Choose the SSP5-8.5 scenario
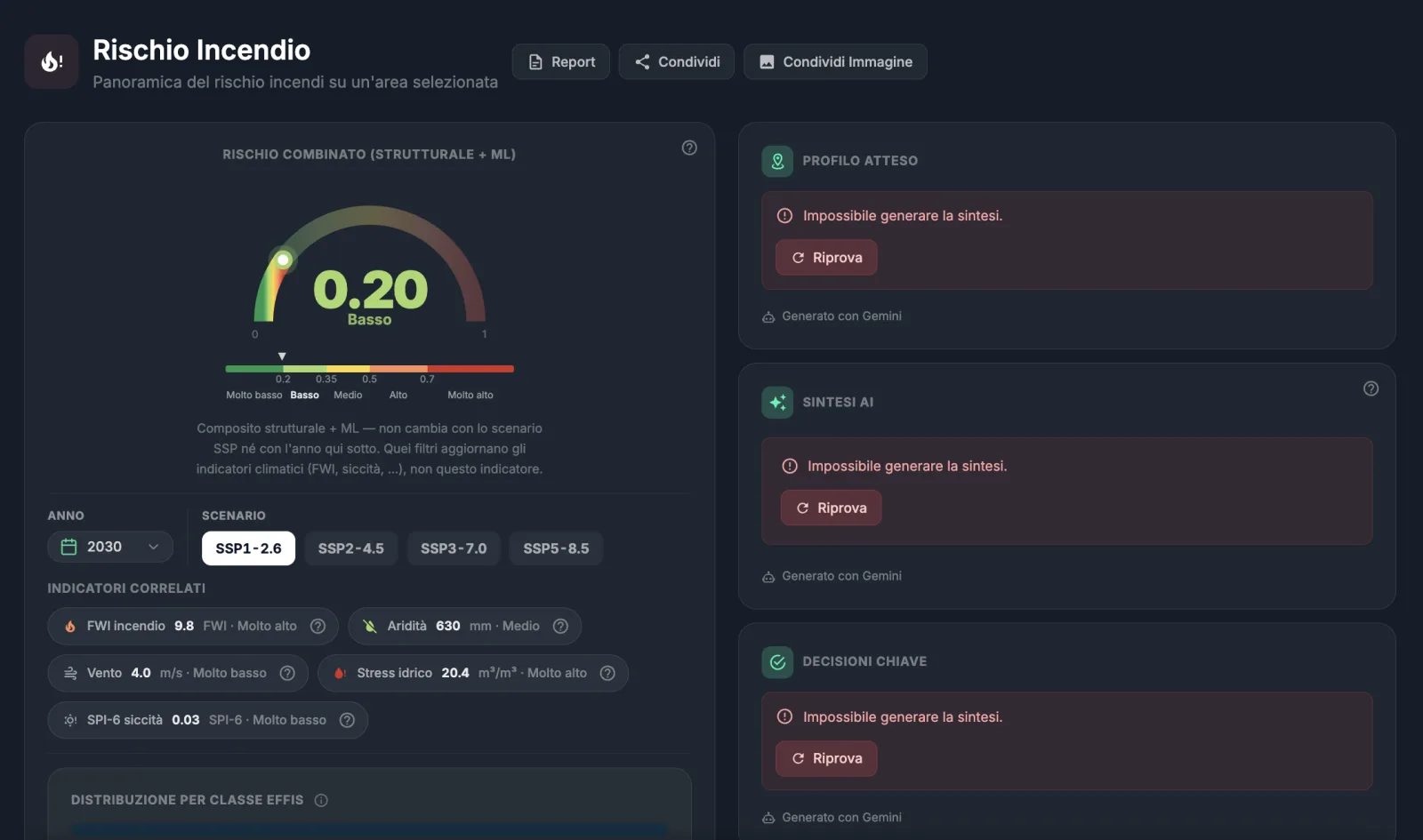Viewport: 1423px width, 840px height. 556,548
